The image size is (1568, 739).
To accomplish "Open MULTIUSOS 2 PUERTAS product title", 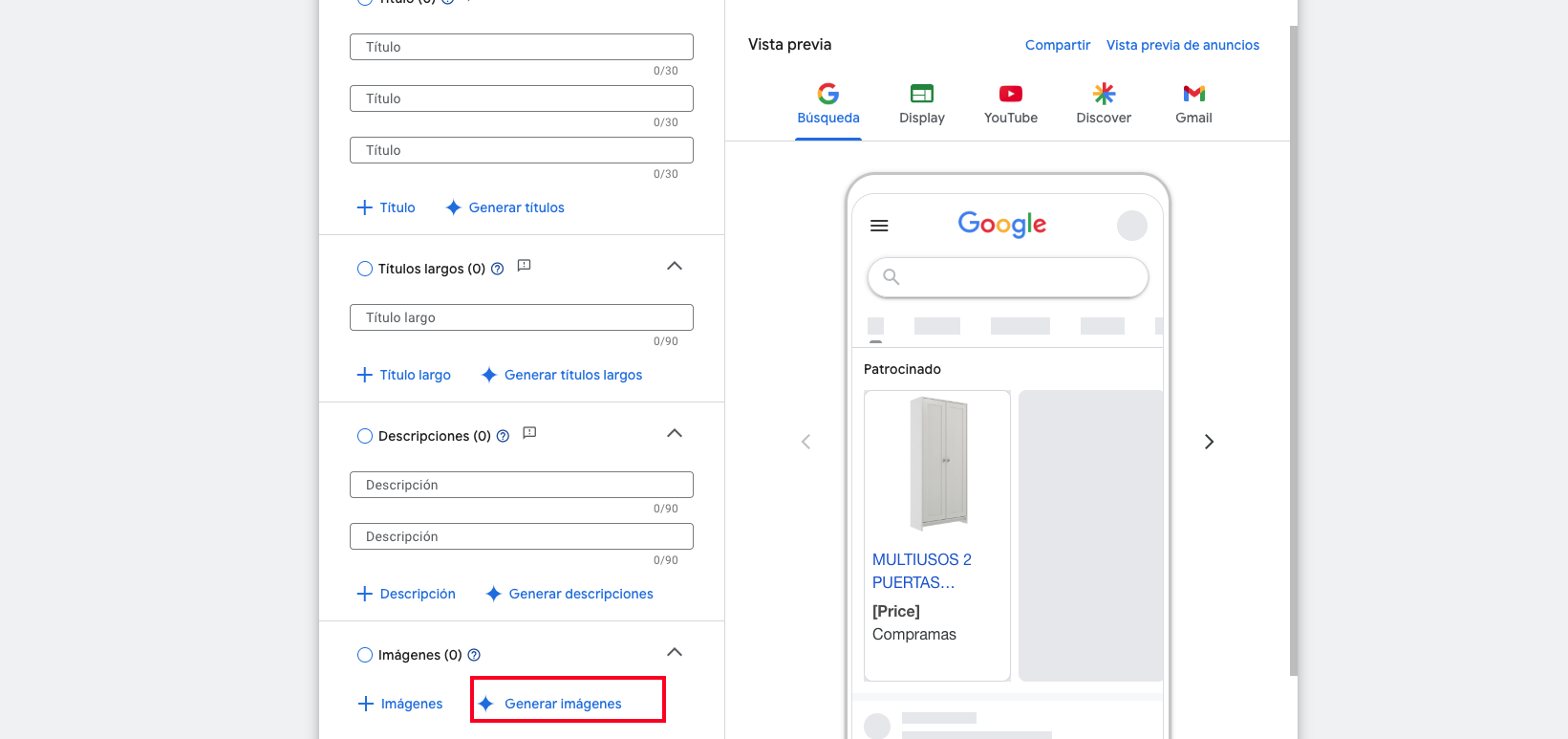I will click(922, 571).
